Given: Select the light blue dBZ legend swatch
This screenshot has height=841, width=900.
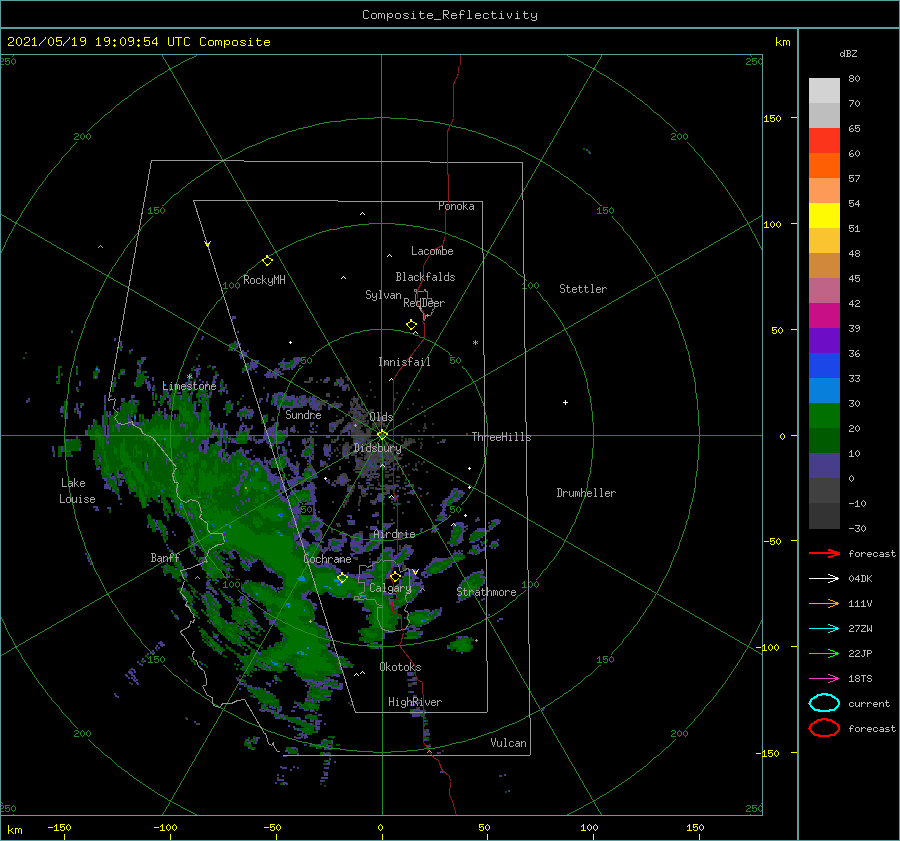Looking at the screenshot, I should click(x=824, y=391).
